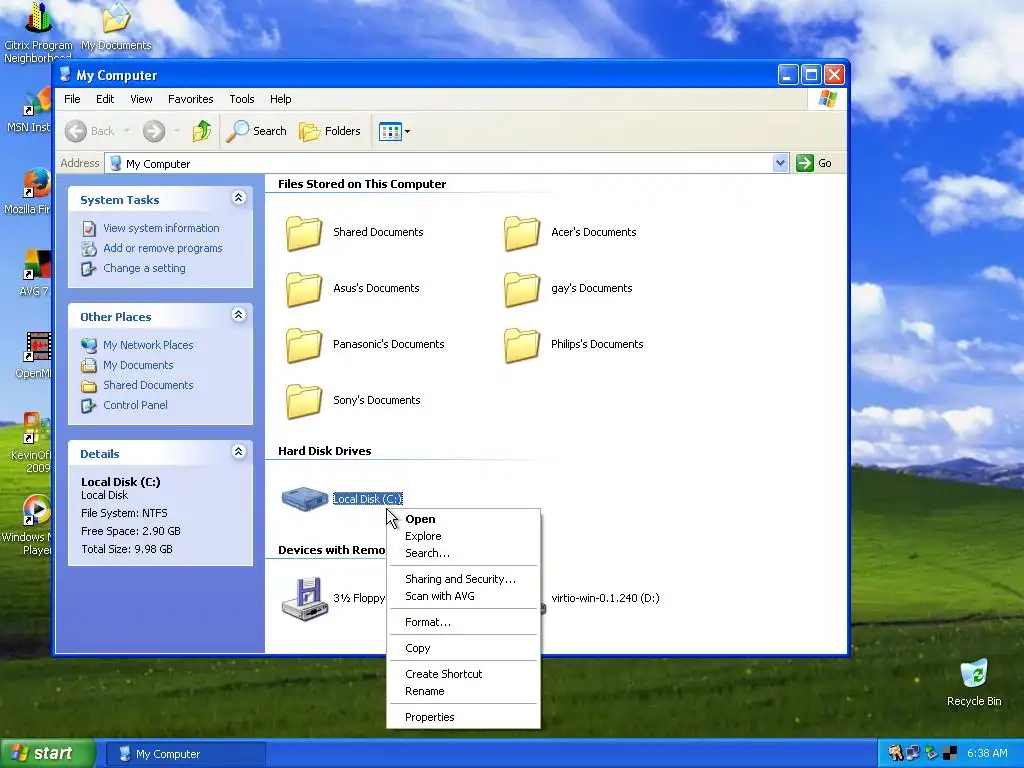This screenshot has width=1024, height=768.
Task: Open the Favorites menu
Action: point(191,99)
